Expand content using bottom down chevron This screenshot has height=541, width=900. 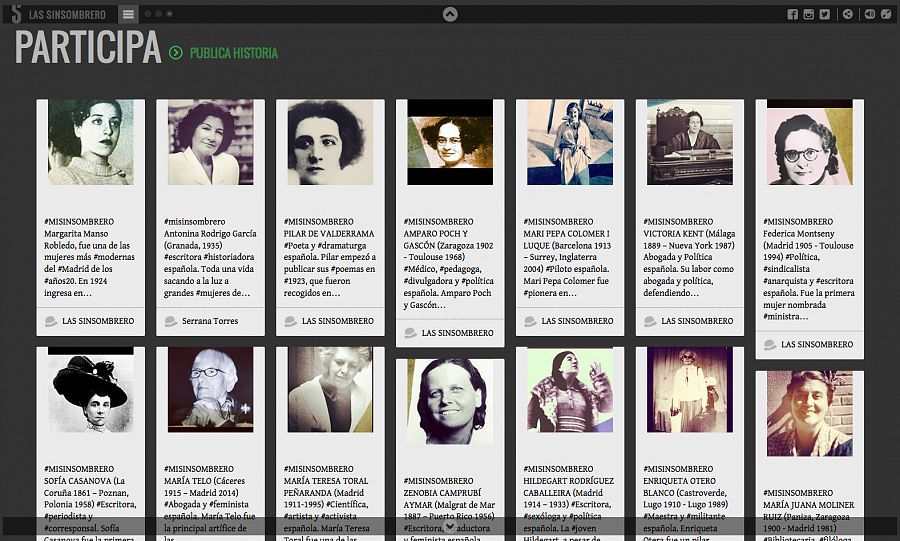point(450,526)
